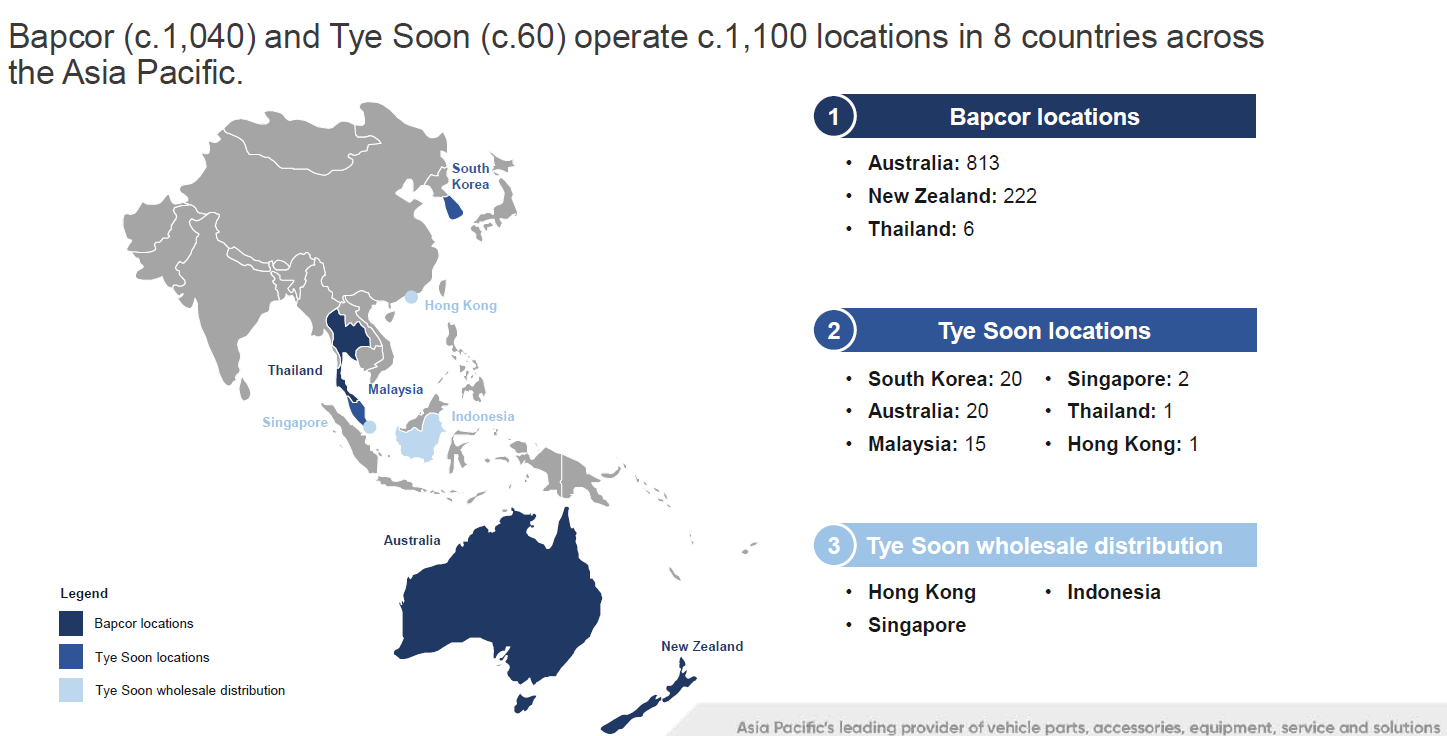Click the "Tye Soon locations" header banner
The height and width of the screenshot is (736, 1447).
click(1035, 331)
